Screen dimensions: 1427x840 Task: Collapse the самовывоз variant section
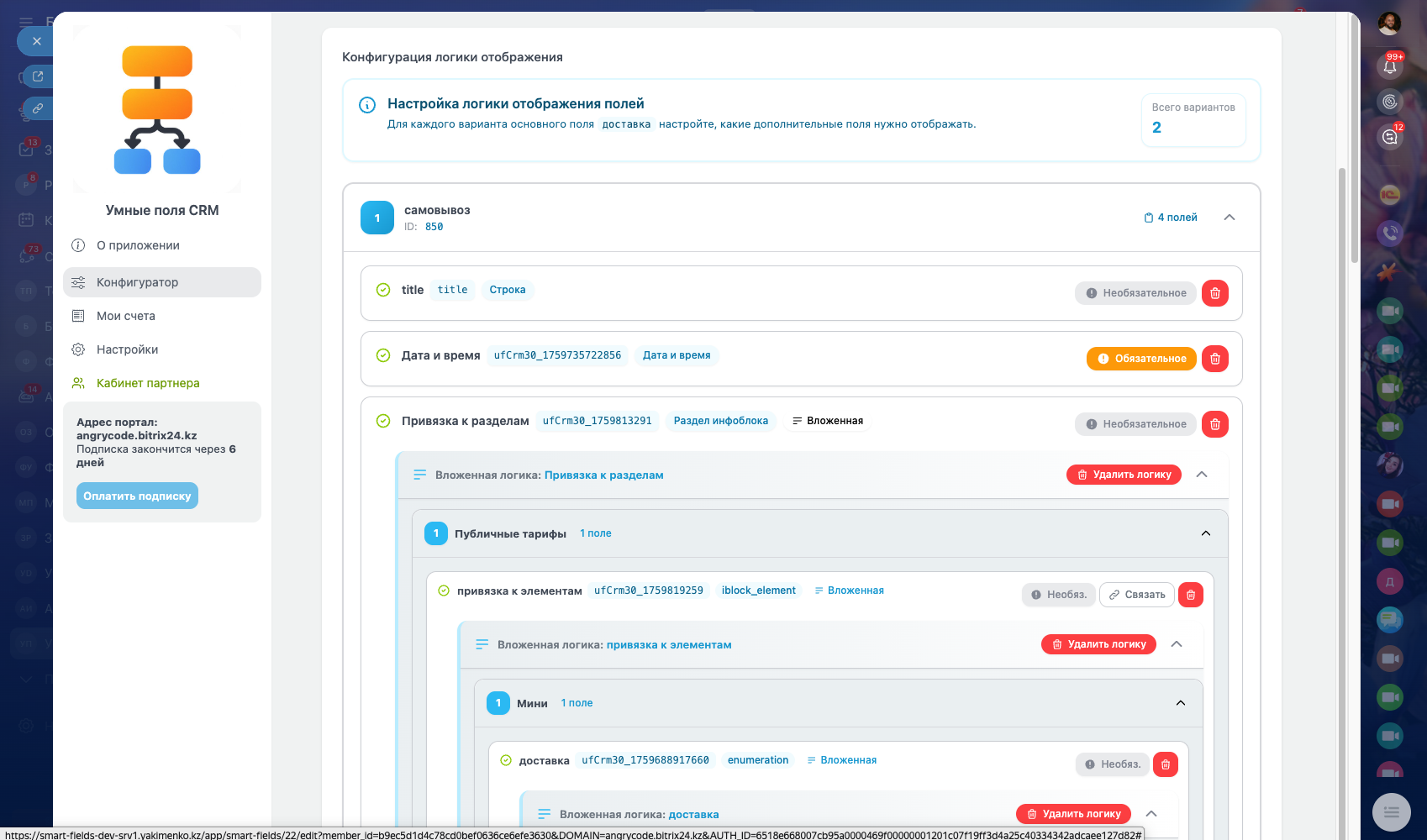click(1229, 218)
